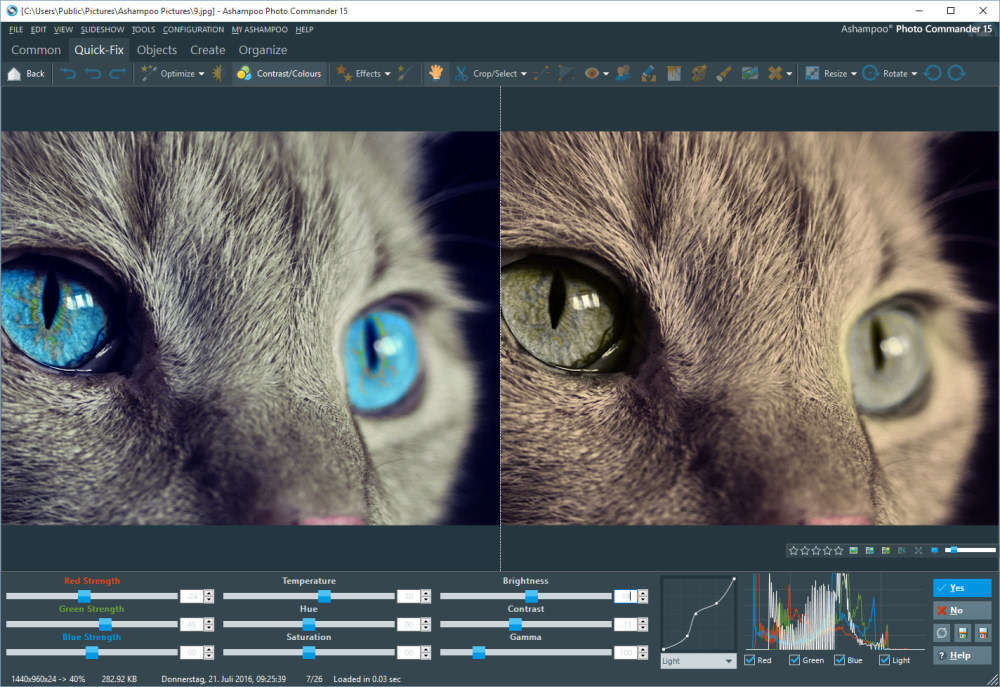1000x687 pixels.
Task: Click the Back home icon
Action: pos(15,73)
